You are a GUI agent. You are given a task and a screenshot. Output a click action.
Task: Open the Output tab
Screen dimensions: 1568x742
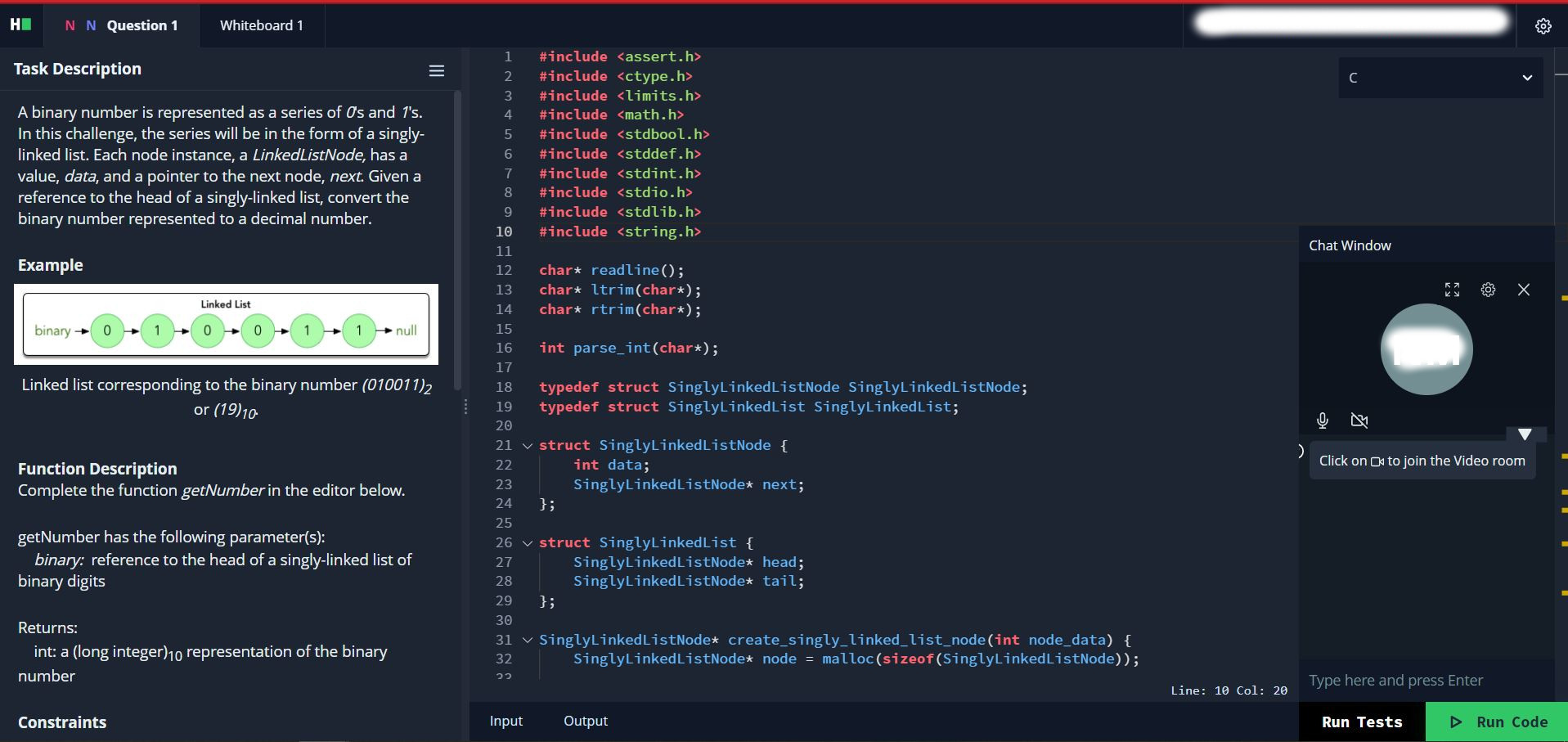[586, 721]
